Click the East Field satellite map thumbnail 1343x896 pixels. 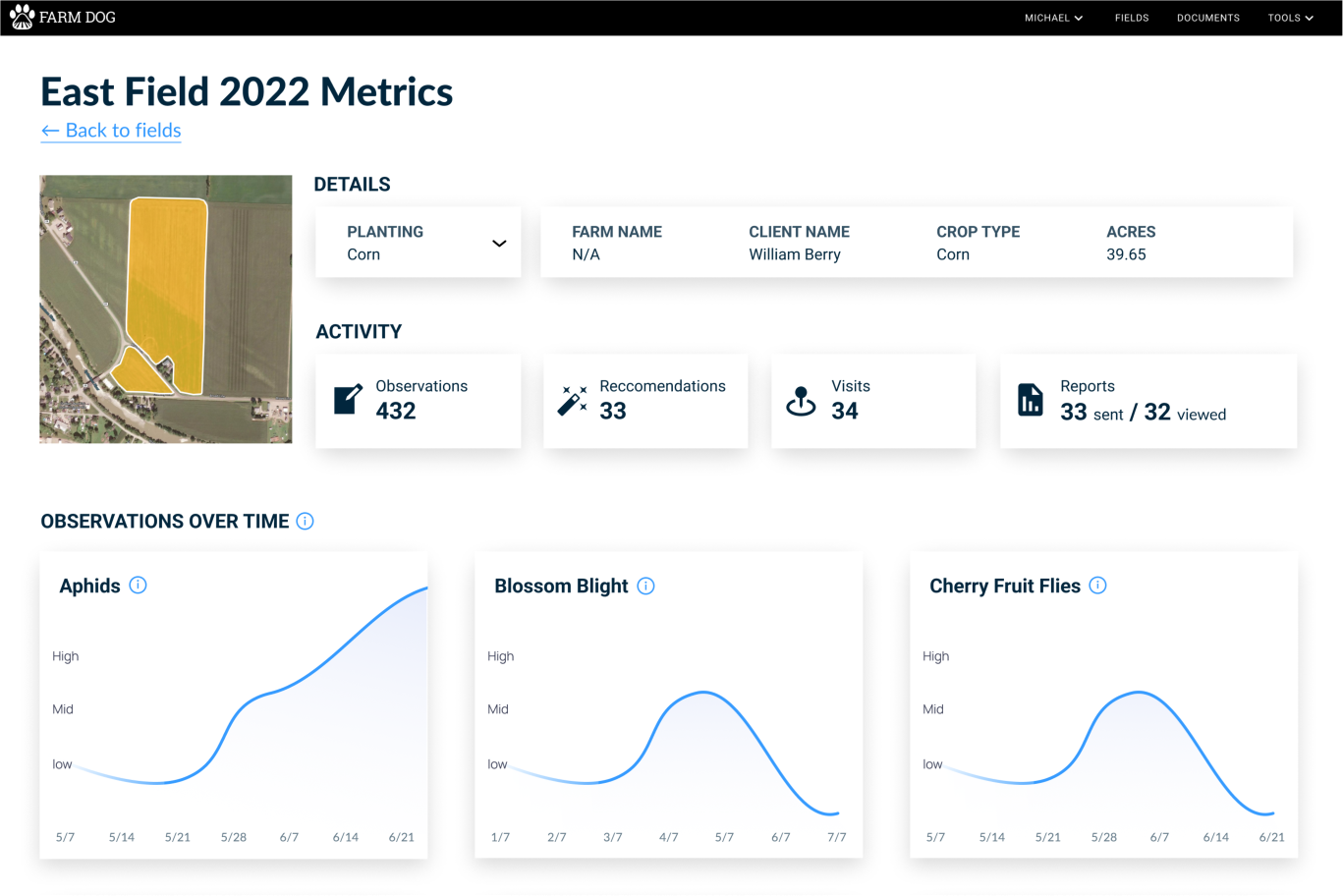(165, 308)
